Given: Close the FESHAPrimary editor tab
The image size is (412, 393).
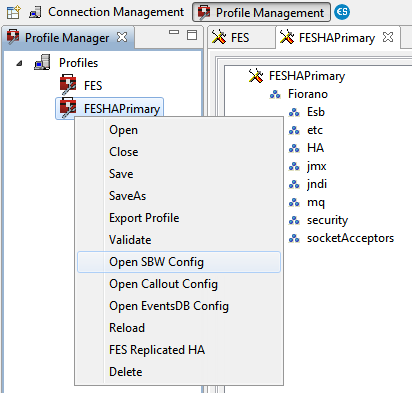Looking at the screenshot, I should coord(388,37).
